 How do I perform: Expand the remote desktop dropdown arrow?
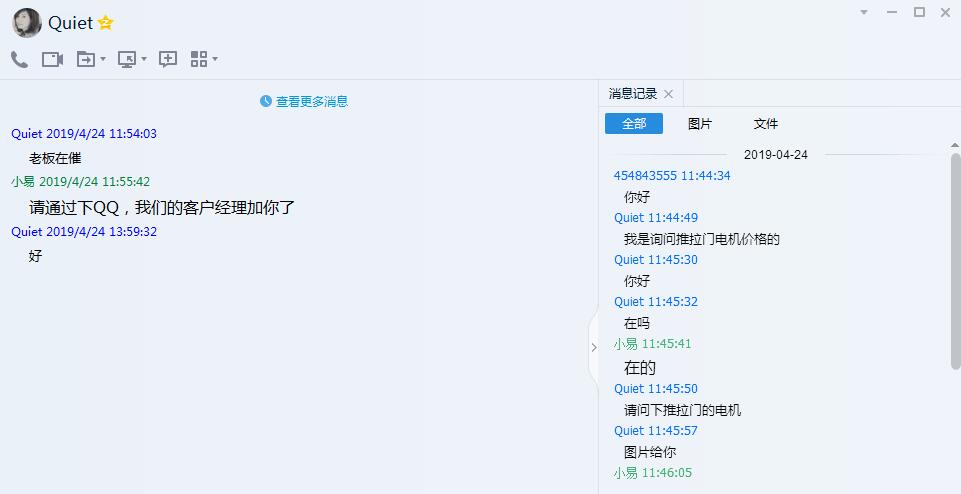[144, 60]
